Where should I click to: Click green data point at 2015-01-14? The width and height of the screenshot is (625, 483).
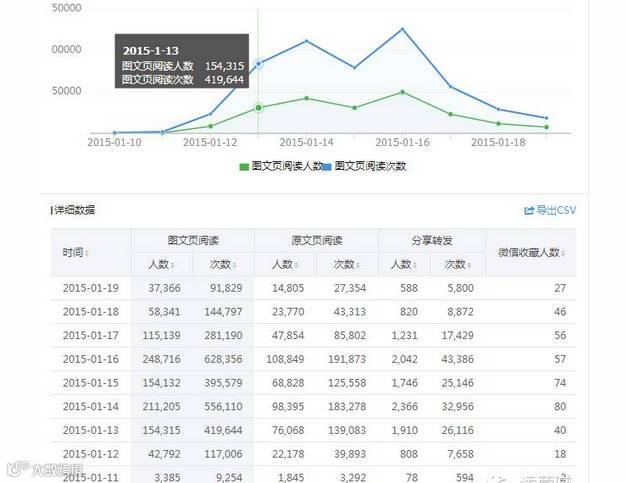pyautogui.click(x=307, y=98)
